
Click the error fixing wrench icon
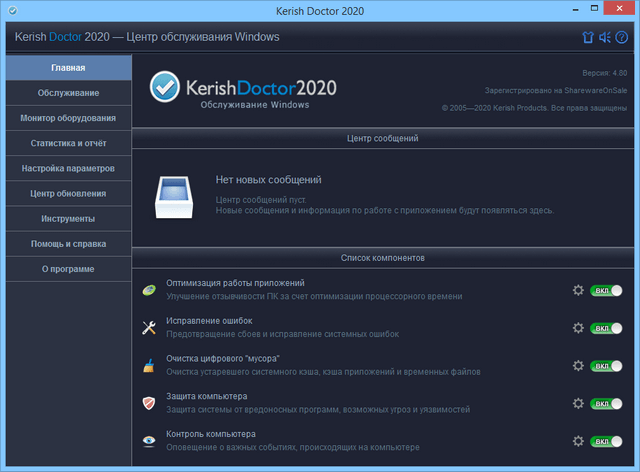149,328
